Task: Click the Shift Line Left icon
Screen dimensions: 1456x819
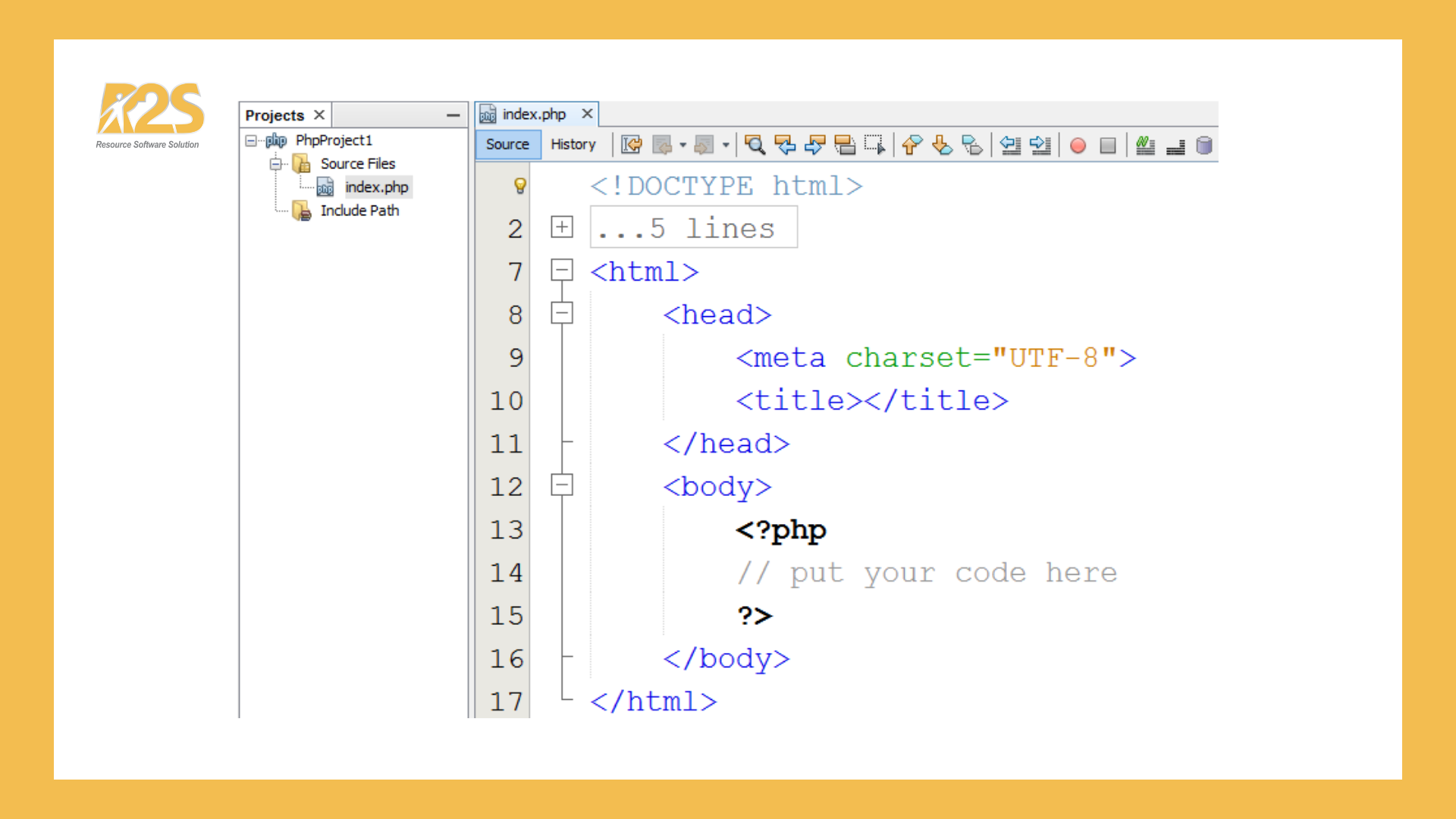Action: coord(1011,146)
